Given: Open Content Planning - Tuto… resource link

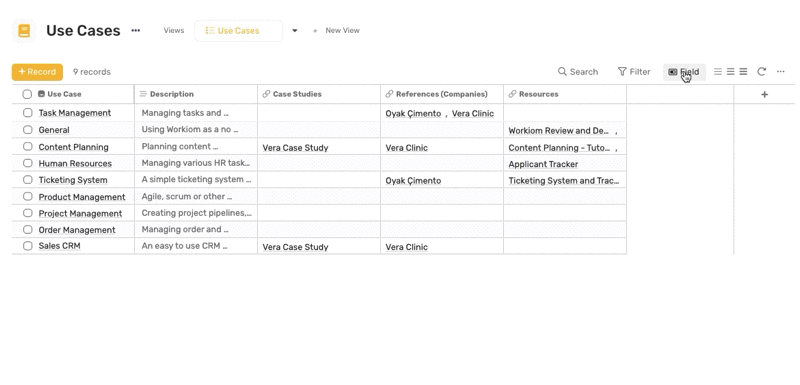Looking at the screenshot, I should pyautogui.click(x=560, y=148).
